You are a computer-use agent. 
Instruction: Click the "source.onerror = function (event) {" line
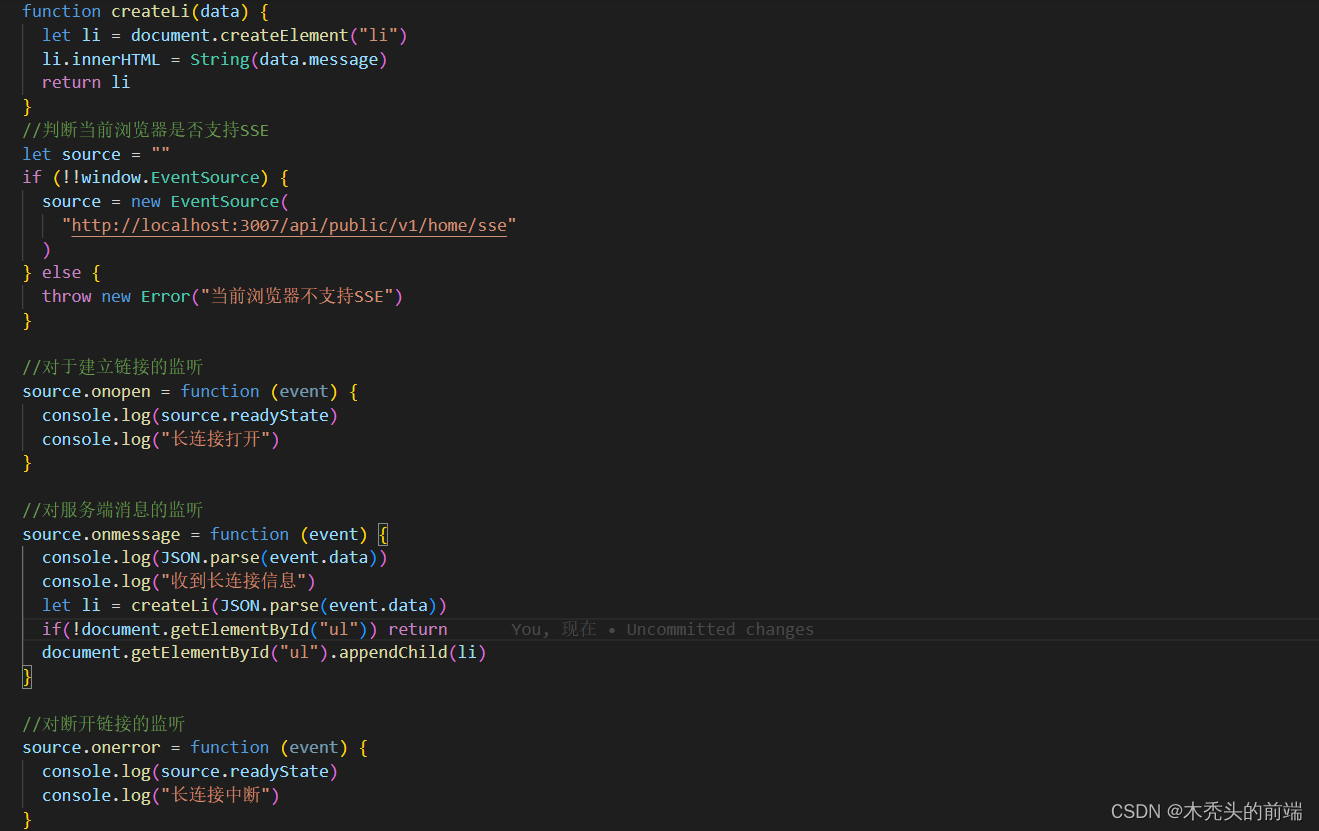[195, 747]
